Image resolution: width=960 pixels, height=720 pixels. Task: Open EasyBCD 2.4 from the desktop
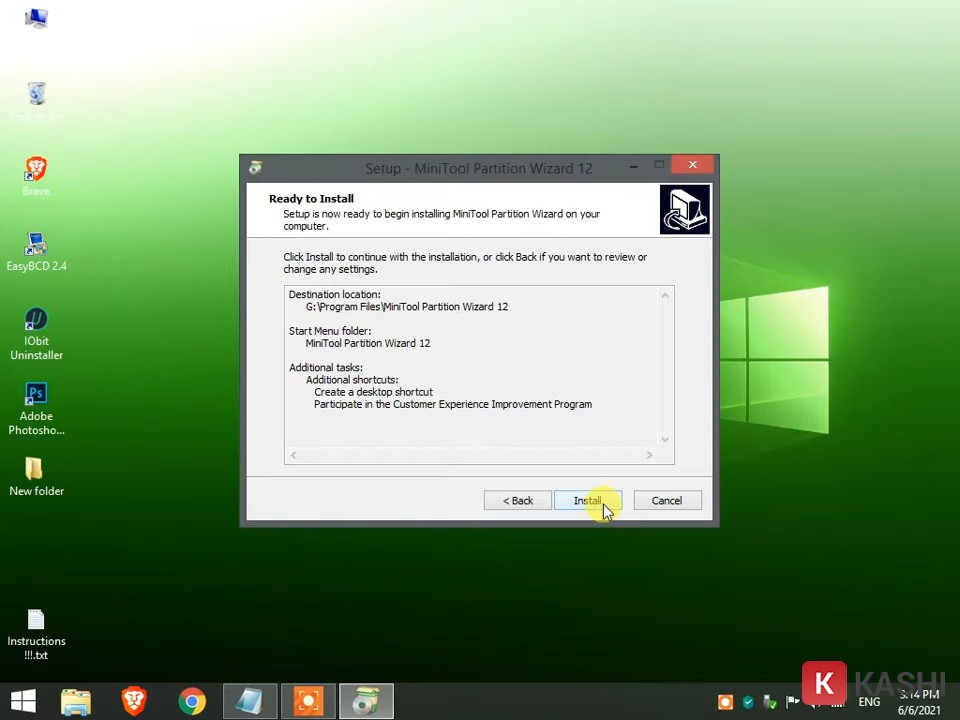[x=36, y=250]
